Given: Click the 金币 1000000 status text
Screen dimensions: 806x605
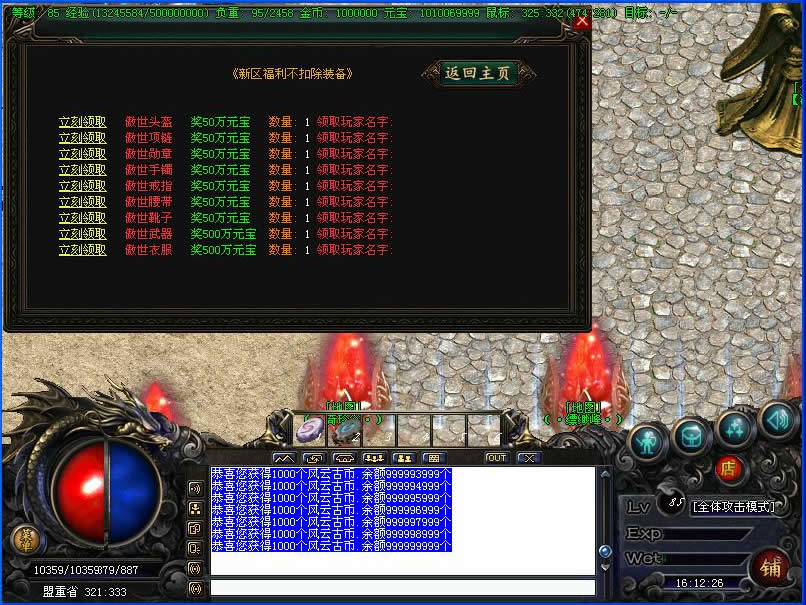Looking at the screenshot, I should click(337, 12).
